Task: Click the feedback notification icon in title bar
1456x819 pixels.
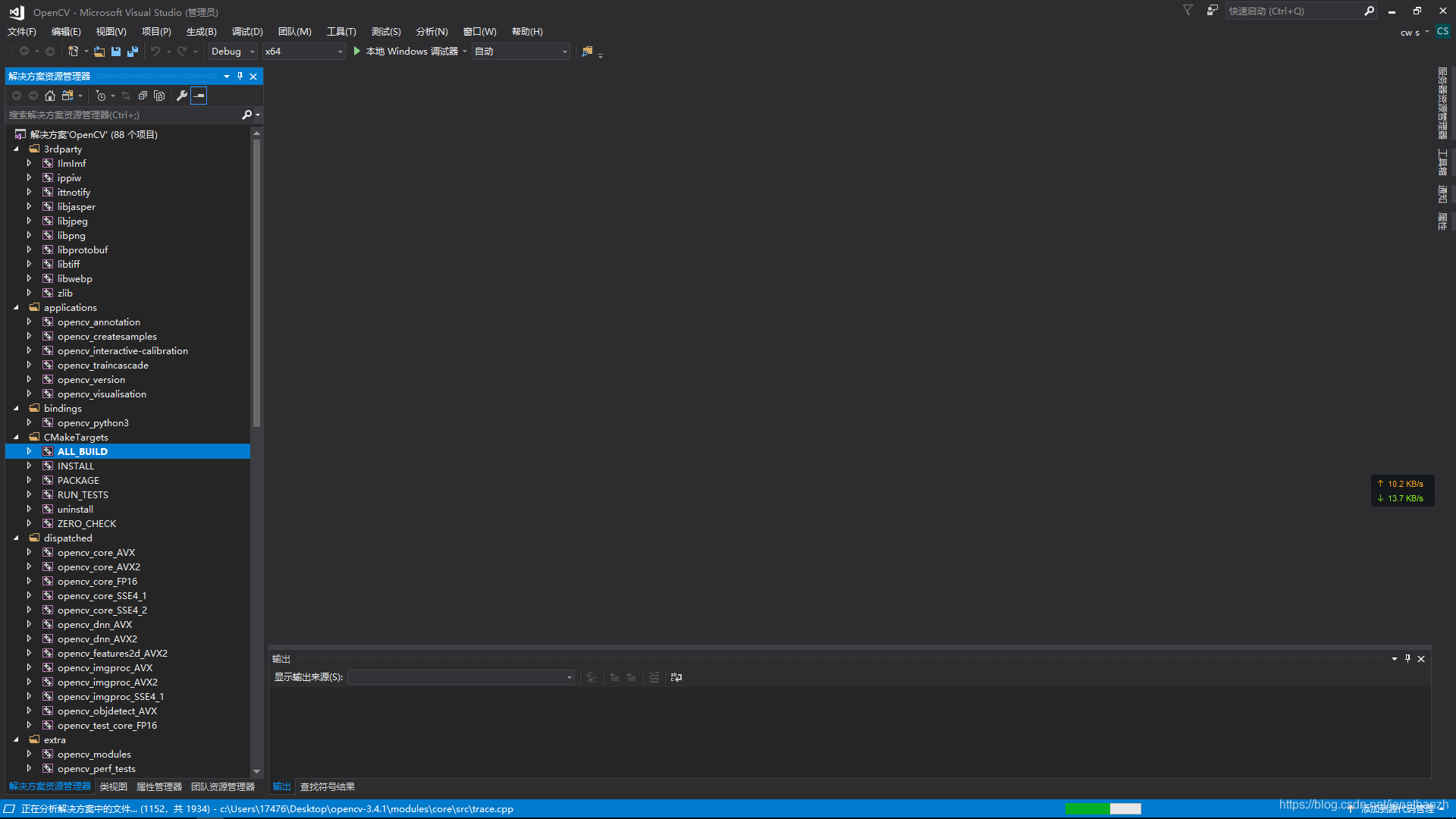Action: (x=1212, y=11)
